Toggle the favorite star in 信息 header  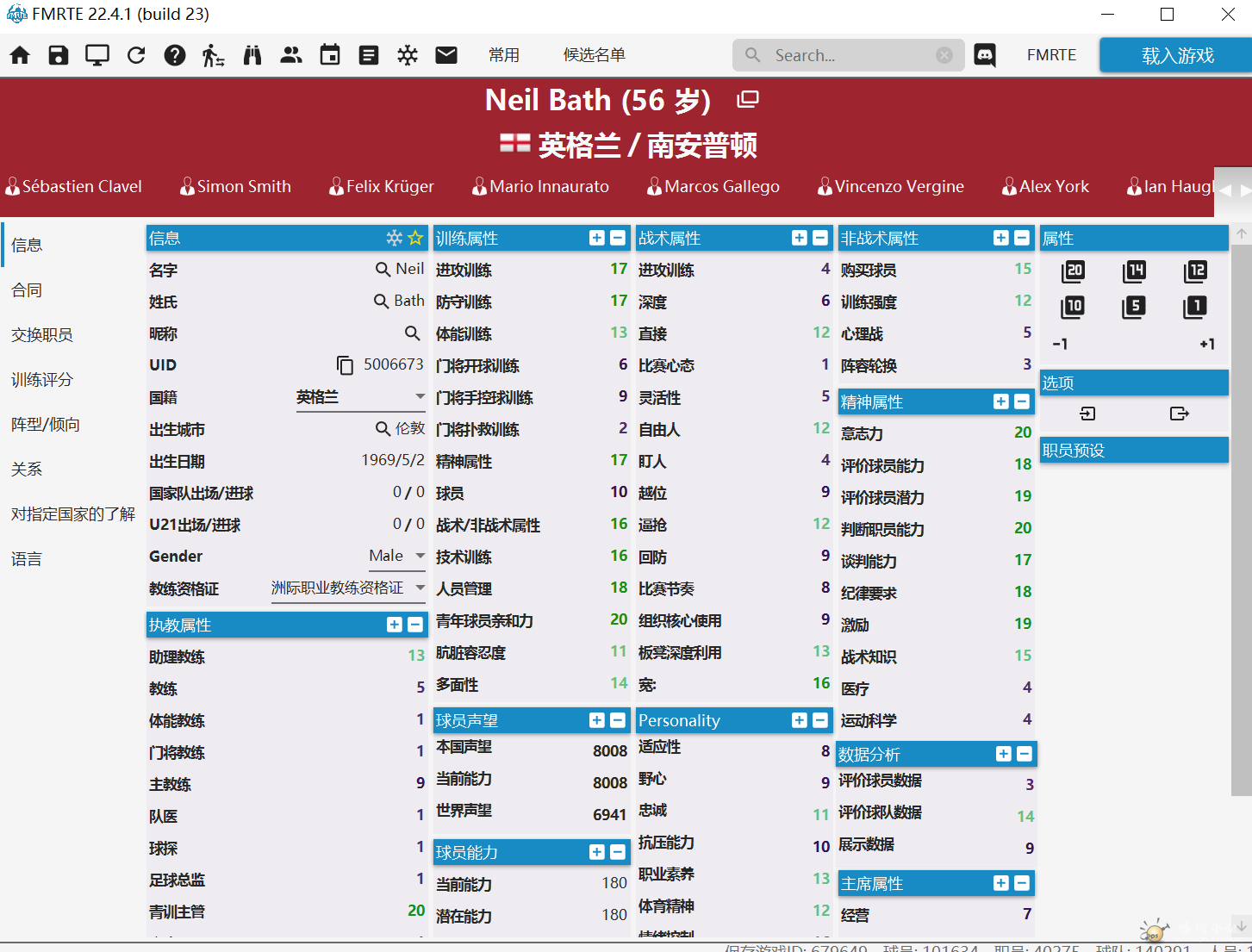pos(415,238)
